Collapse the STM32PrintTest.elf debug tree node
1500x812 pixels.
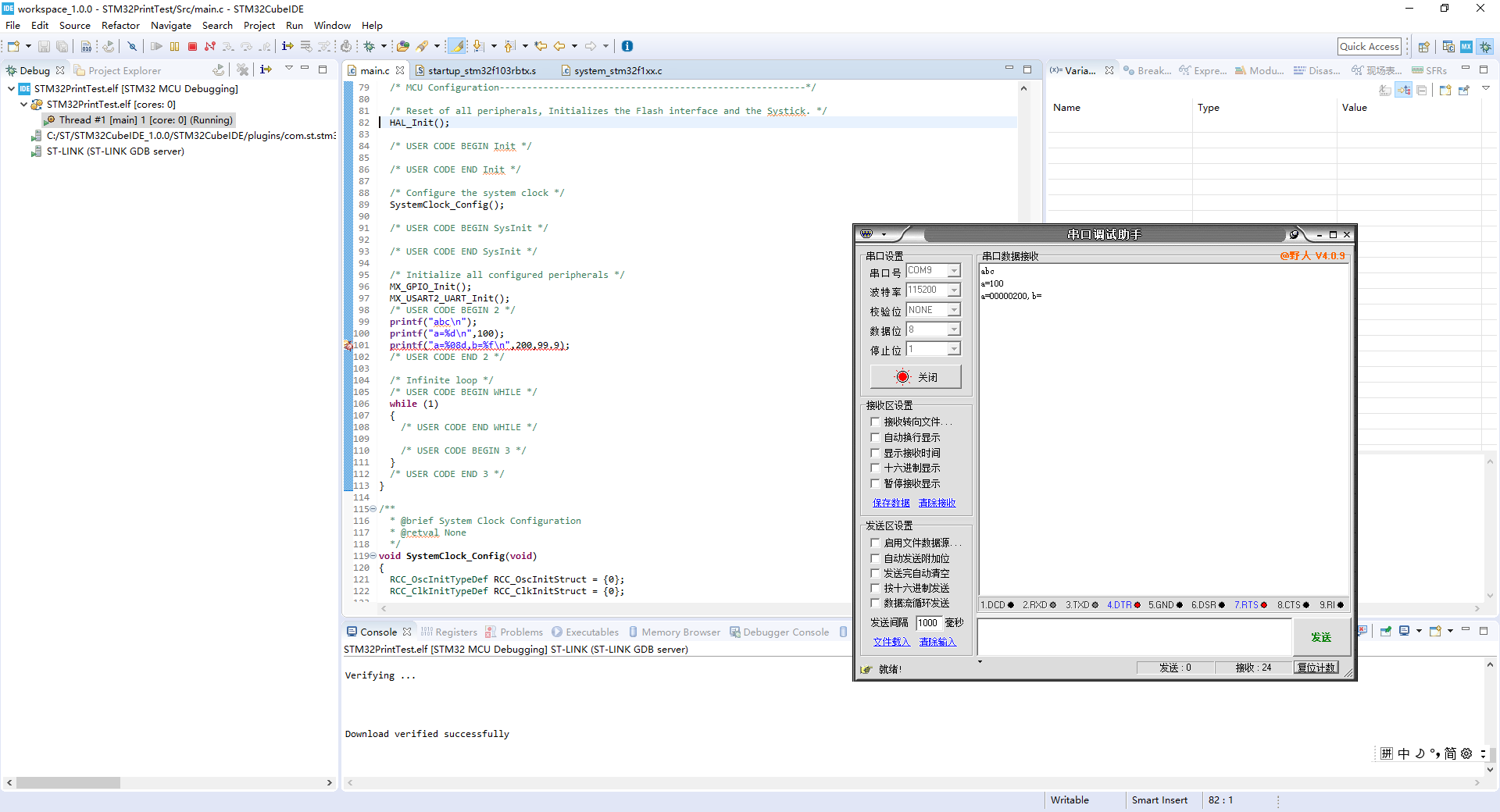tap(11, 89)
